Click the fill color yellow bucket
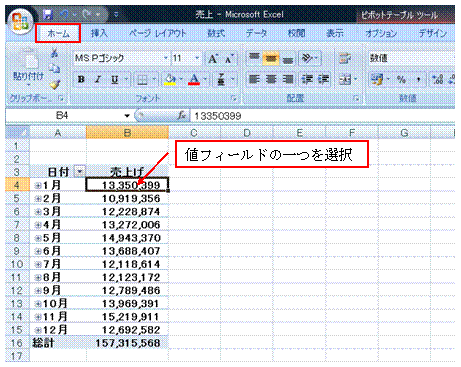The height and width of the screenshot is (367, 461). [170, 80]
